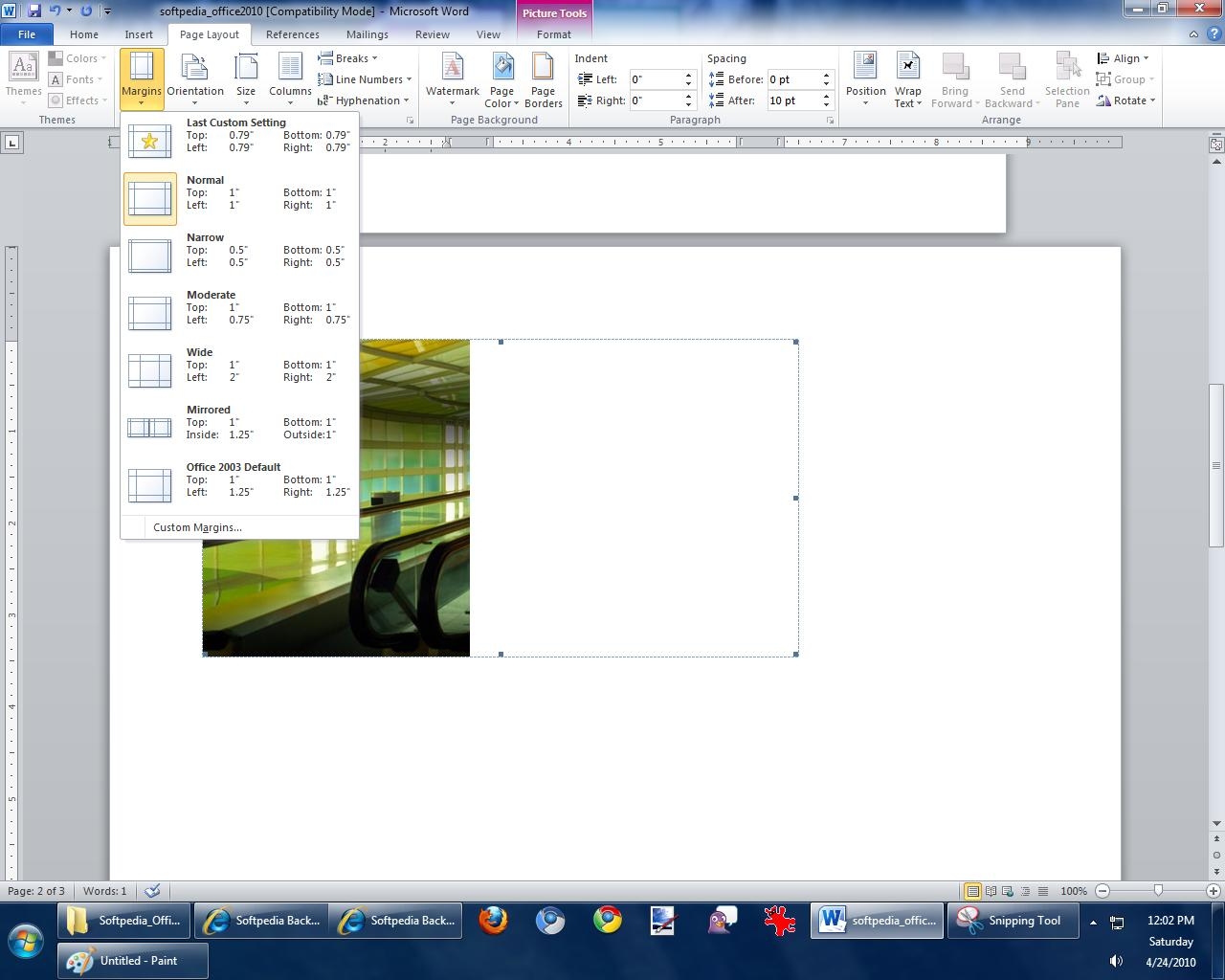
Task: Open the Page Color tool
Action: coord(501,68)
